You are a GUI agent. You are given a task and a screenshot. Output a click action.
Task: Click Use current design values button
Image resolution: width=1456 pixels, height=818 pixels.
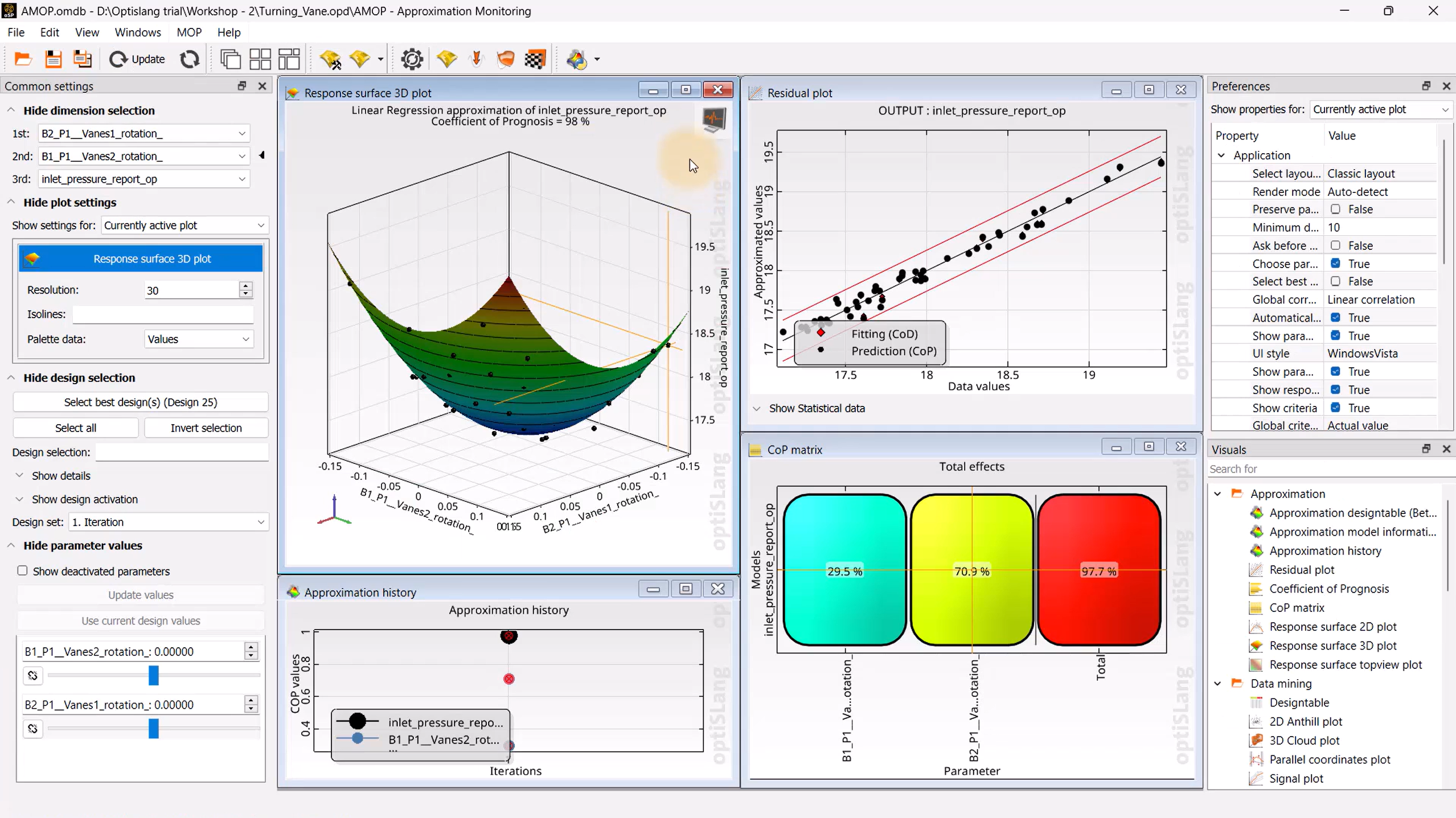[x=141, y=620]
